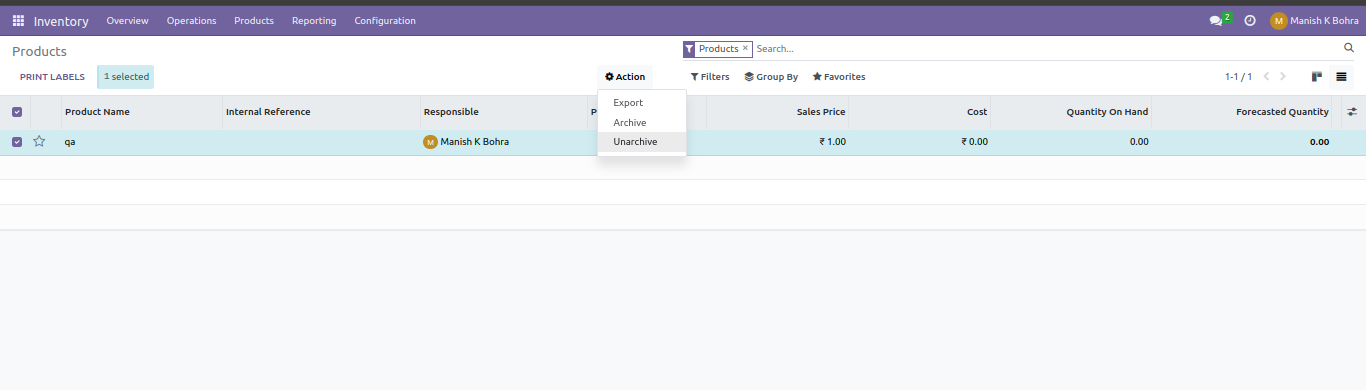The width and height of the screenshot is (1366, 390).
Task: Open optional columns settings icon
Action: coord(1352,112)
